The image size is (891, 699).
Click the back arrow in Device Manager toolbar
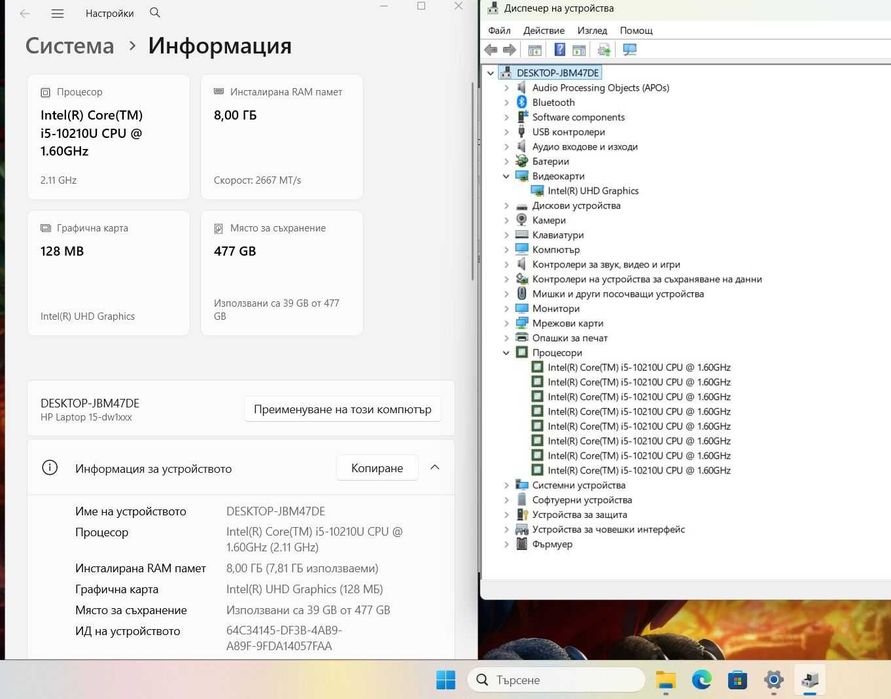pyautogui.click(x=491, y=50)
